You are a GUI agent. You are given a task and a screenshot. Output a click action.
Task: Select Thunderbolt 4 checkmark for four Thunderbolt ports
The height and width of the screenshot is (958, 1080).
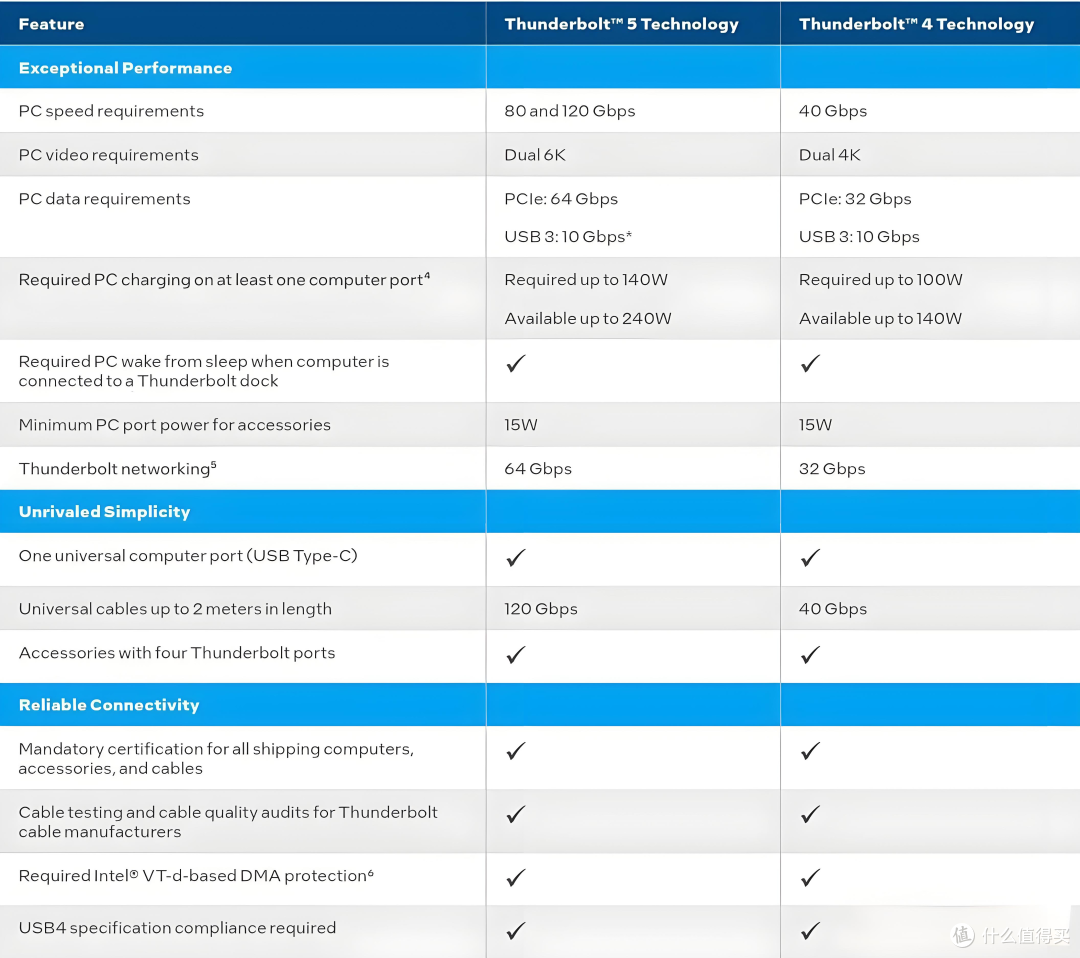click(x=811, y=654)
